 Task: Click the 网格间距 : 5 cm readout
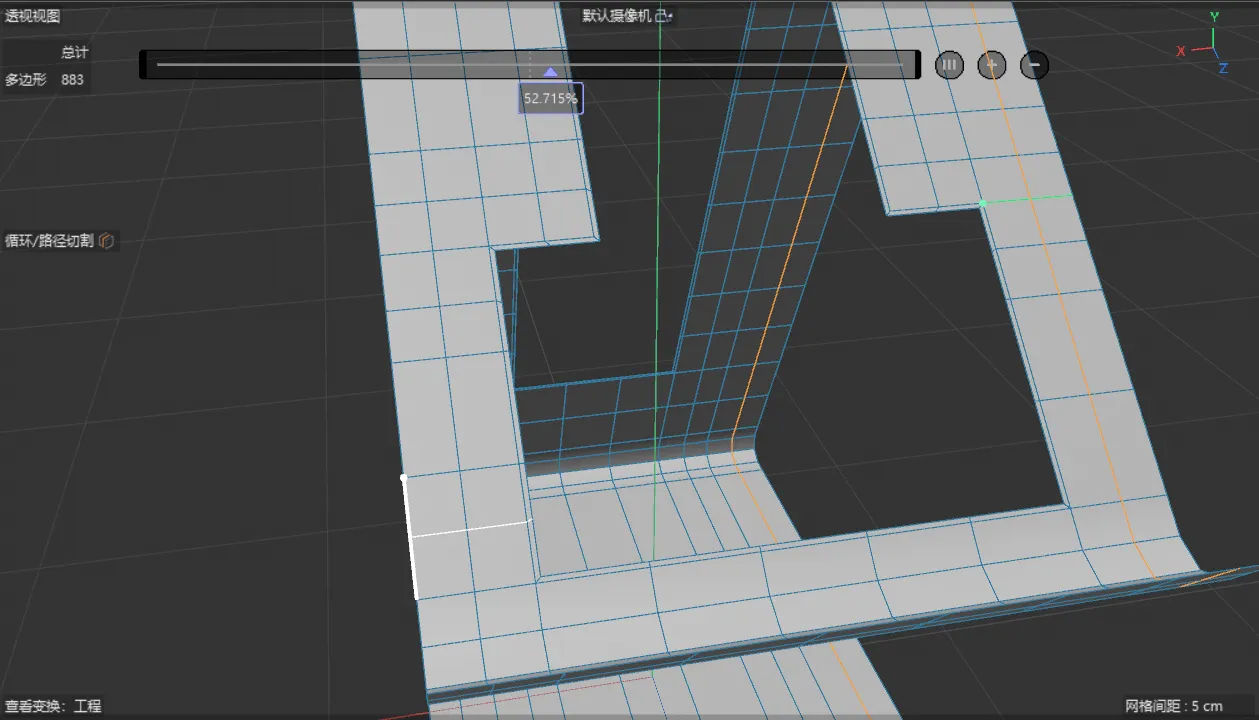click(x=1174, y=706)
